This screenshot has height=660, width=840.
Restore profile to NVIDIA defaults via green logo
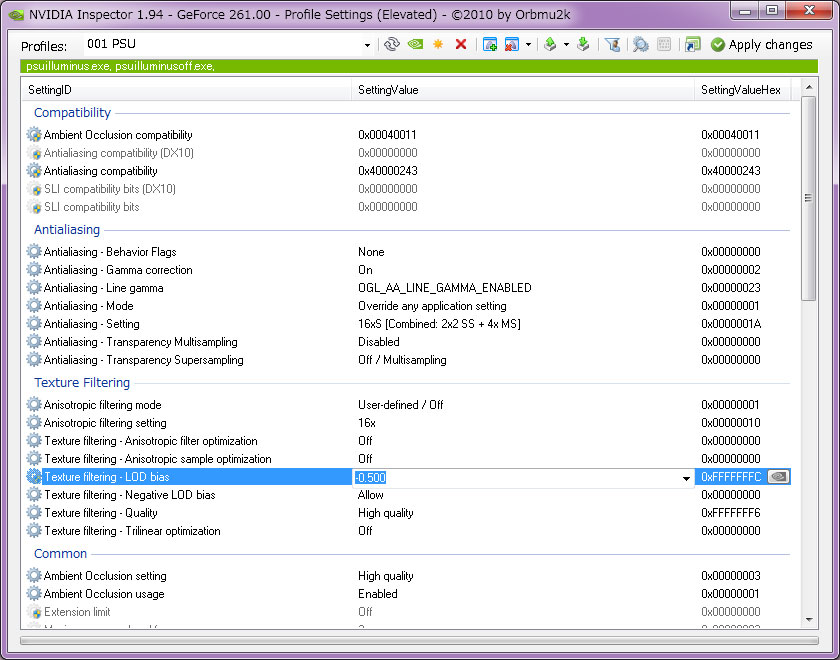pos(415,44)
